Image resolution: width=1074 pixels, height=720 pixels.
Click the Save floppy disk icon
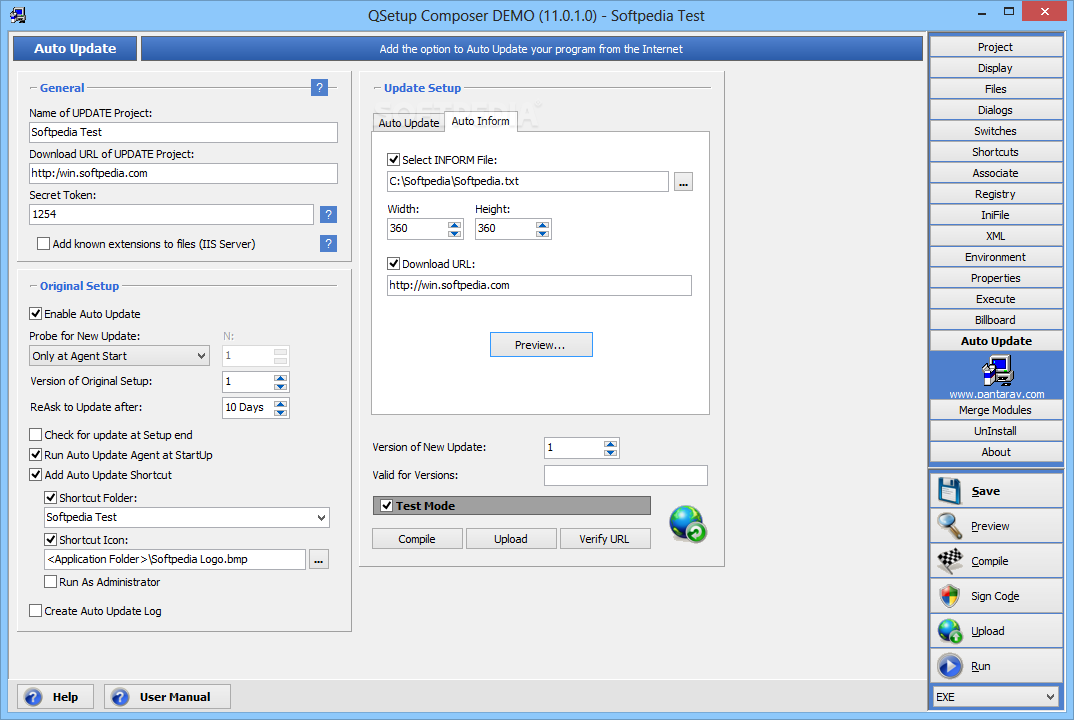click(x=949, y=491)
